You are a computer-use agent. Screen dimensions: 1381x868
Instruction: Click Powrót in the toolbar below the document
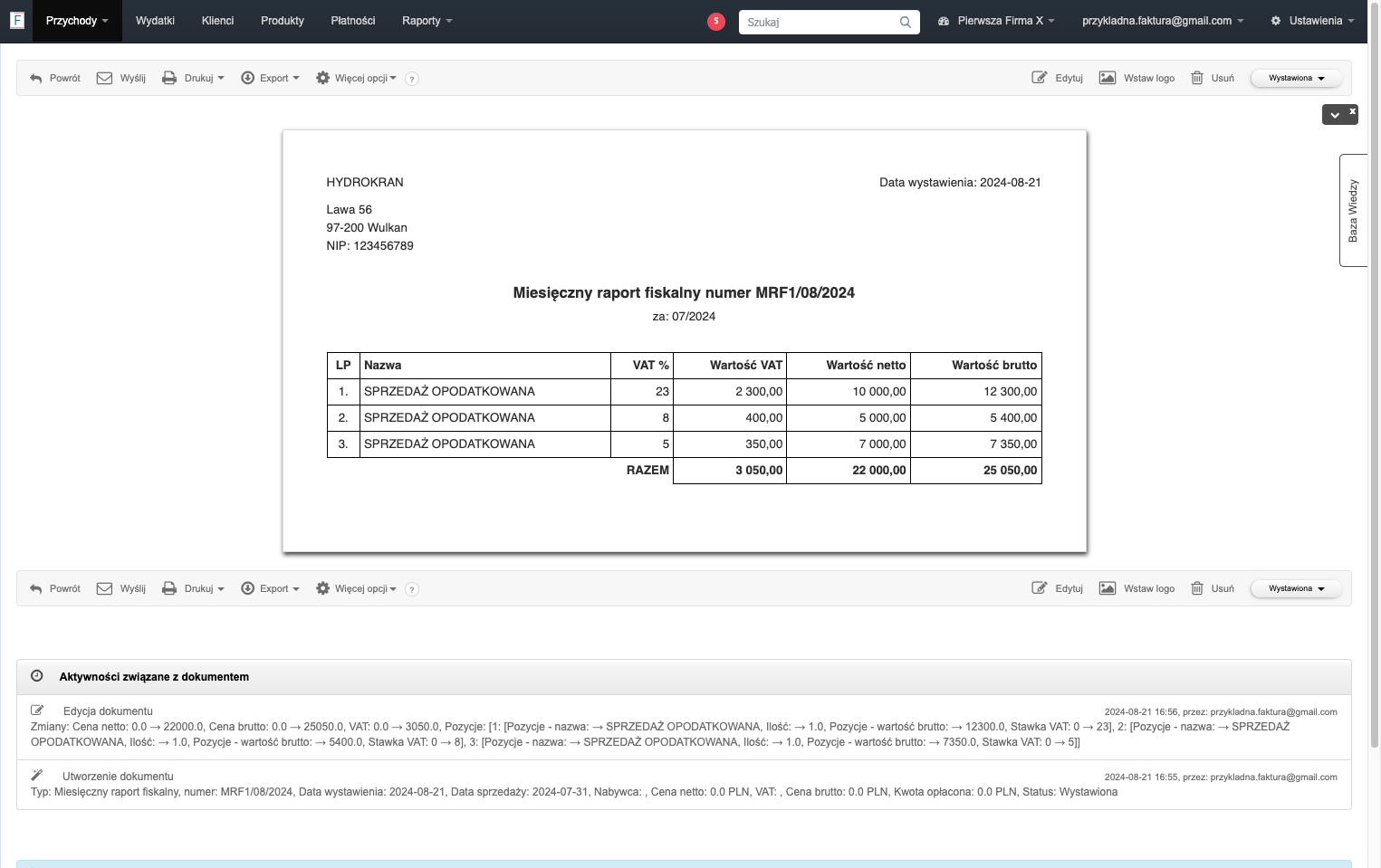[x=55, y=588]
